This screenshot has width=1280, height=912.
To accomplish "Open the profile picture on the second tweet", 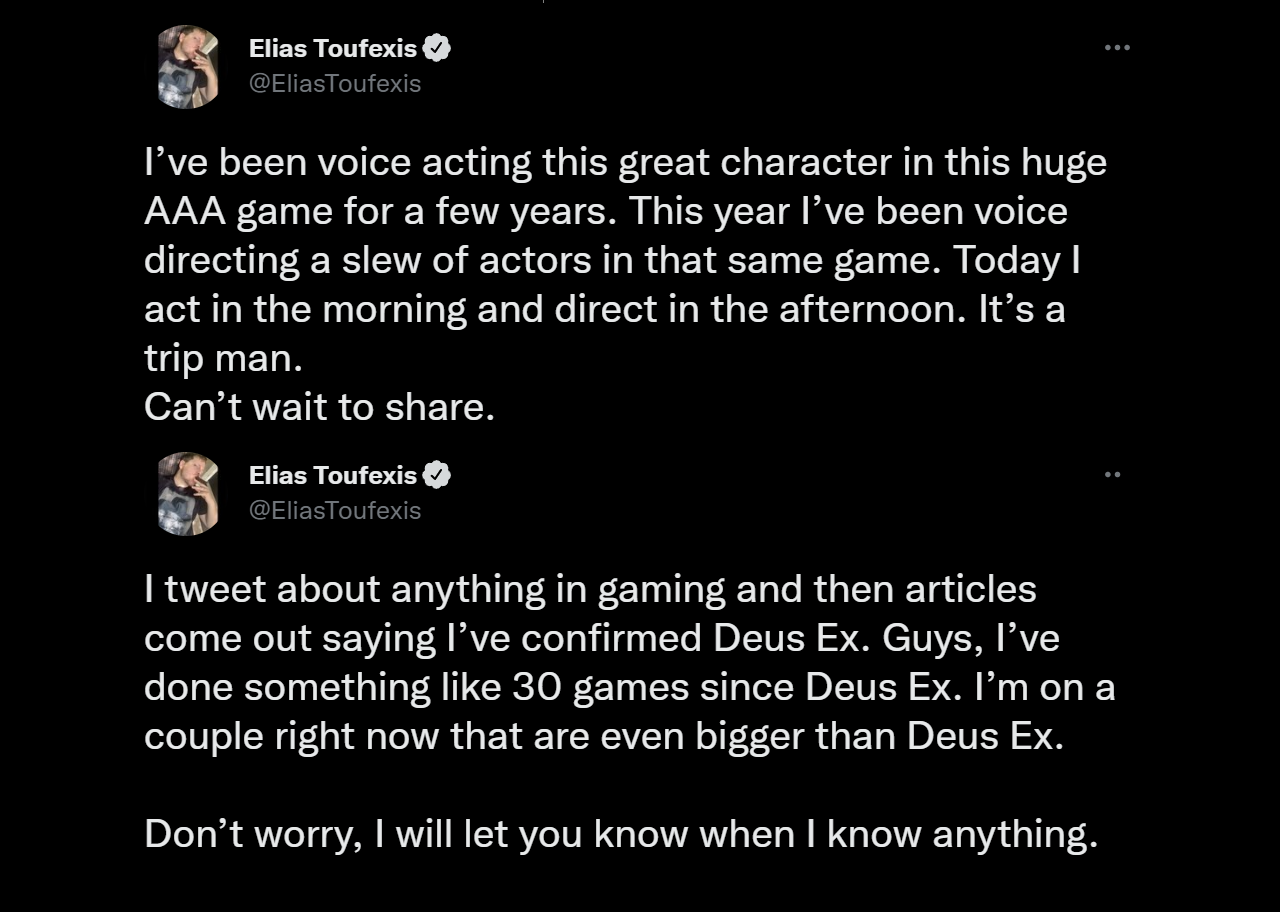I will [x=187, y=496].
